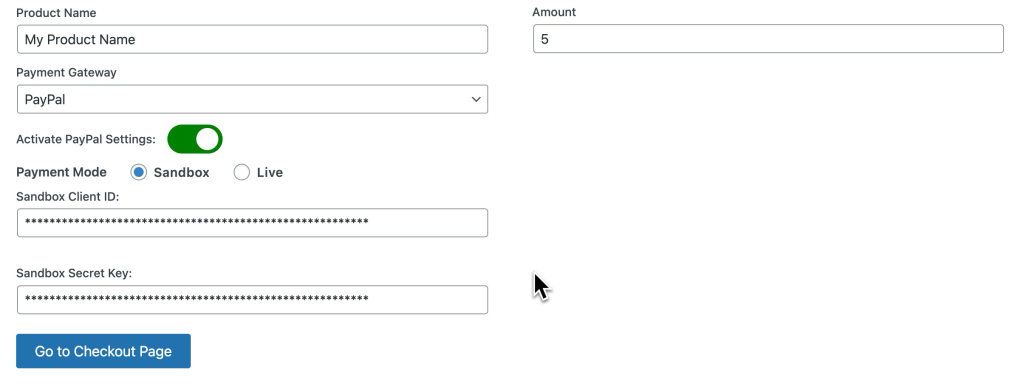Click the "Amount" label text
1024x387 pixels.
(x=554, y=12)
